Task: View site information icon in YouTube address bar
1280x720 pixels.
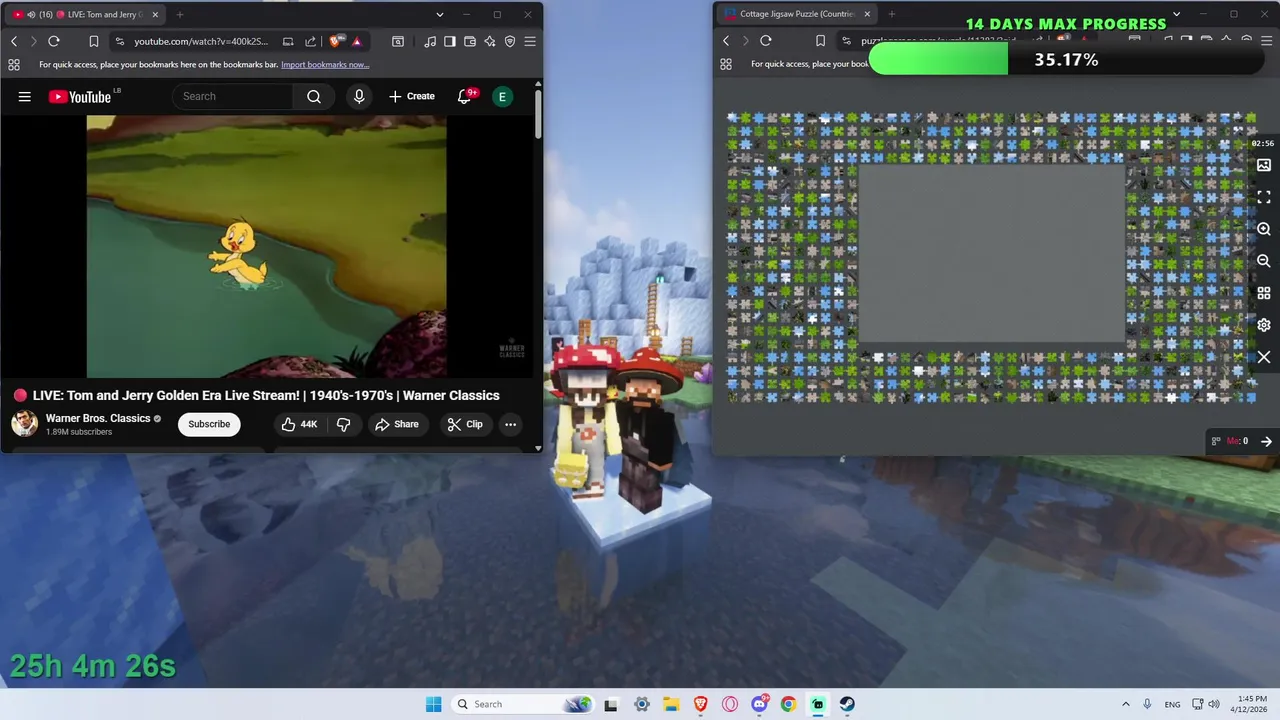Action: (120, 41)
